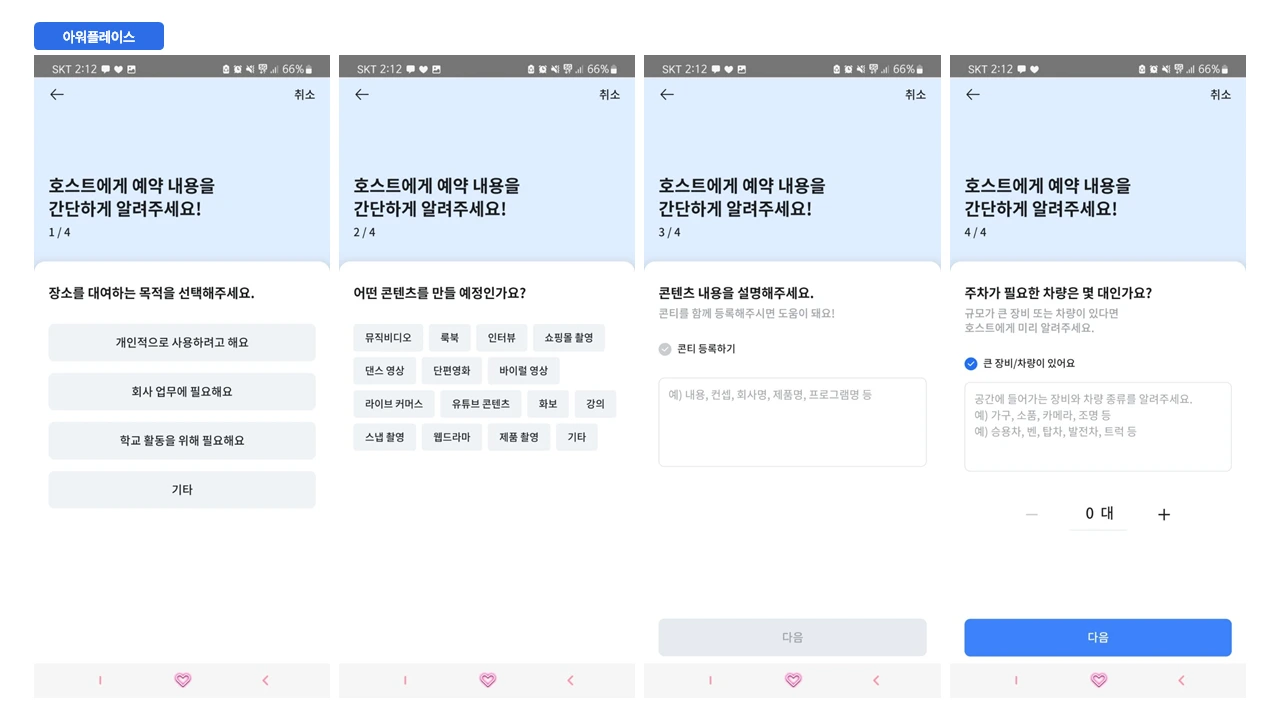Tap the header back arrow on step 3/4 screen

(x=667, y=94)
